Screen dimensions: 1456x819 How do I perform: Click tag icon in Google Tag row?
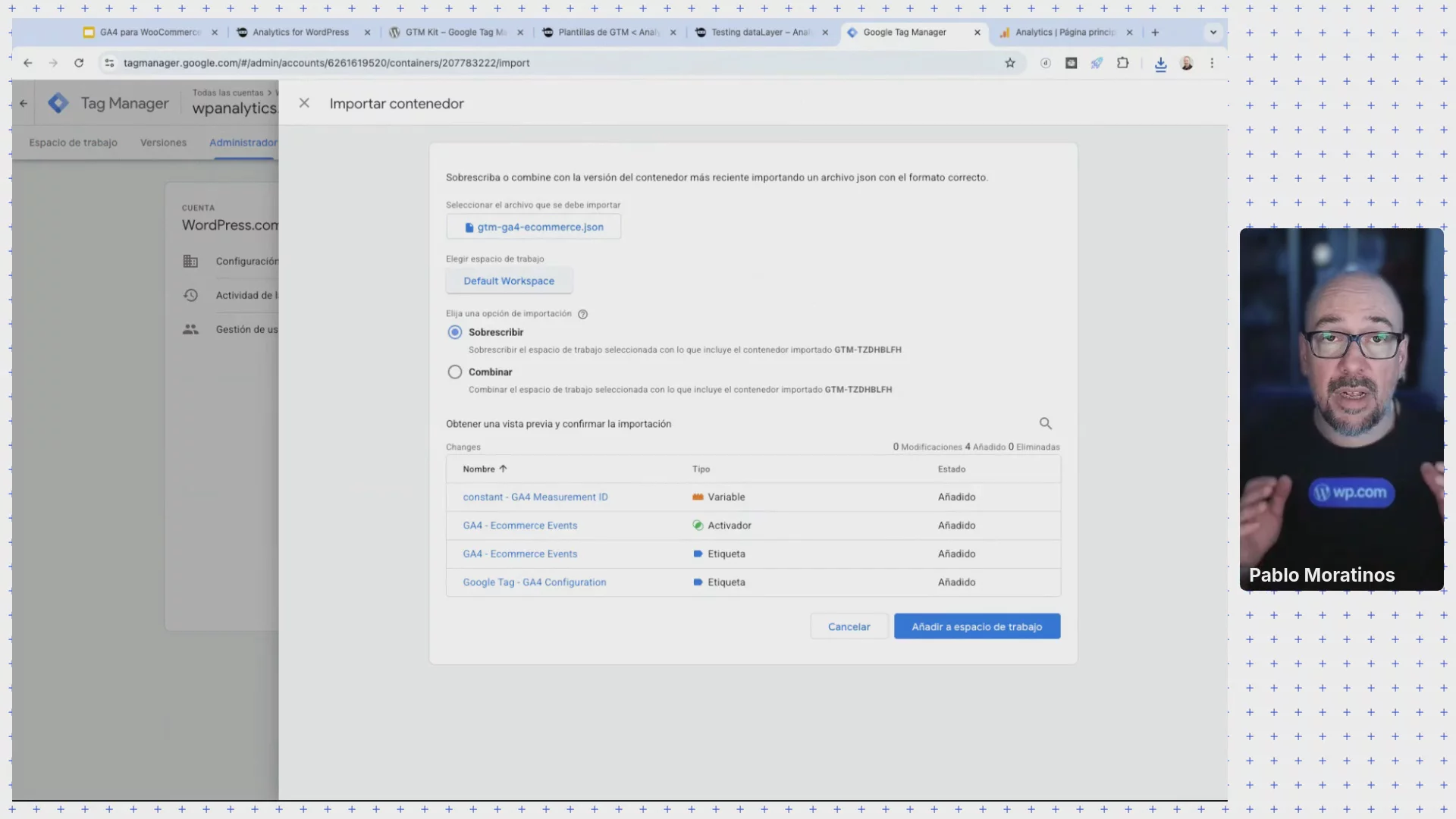point(698,582)
